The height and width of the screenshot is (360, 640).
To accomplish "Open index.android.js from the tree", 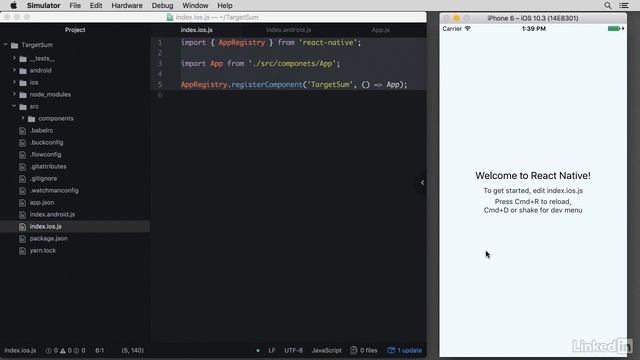I will 52,214.
